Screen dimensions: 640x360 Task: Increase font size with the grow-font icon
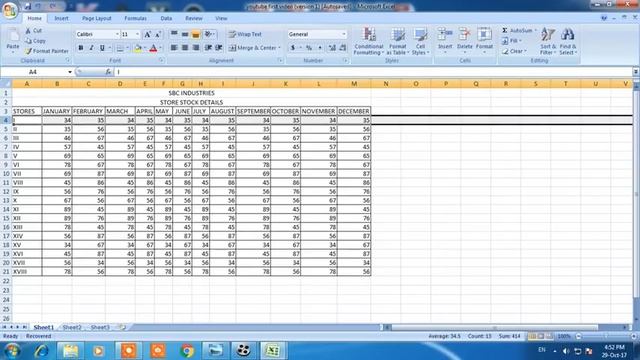pyautogui.click(x=147, y=35)
